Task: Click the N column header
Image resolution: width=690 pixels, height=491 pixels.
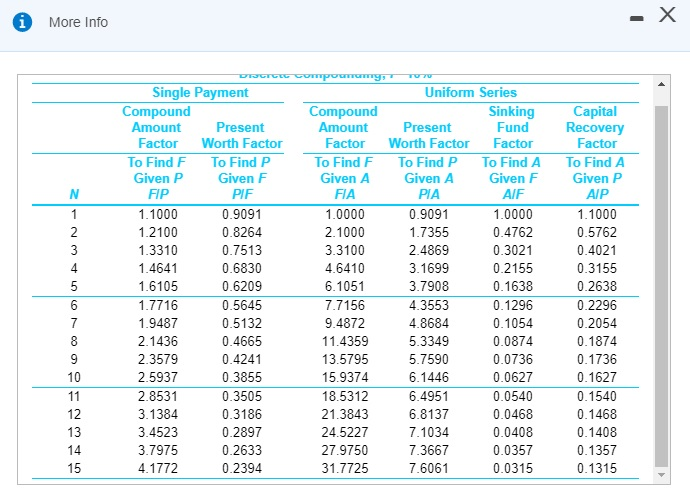Action: (x=74, y=194)
